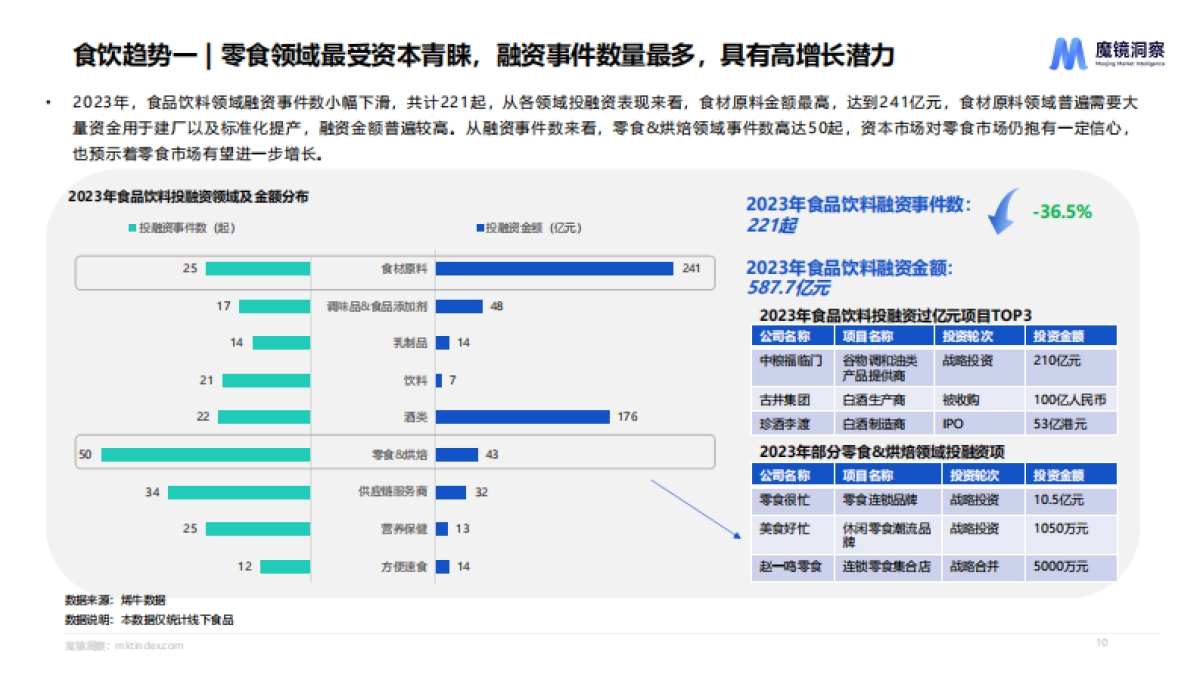Screen dimensions: 1200x675
Task: Select the blue bar for 食材原料 showing 241
Action: (x=555, y=268)
